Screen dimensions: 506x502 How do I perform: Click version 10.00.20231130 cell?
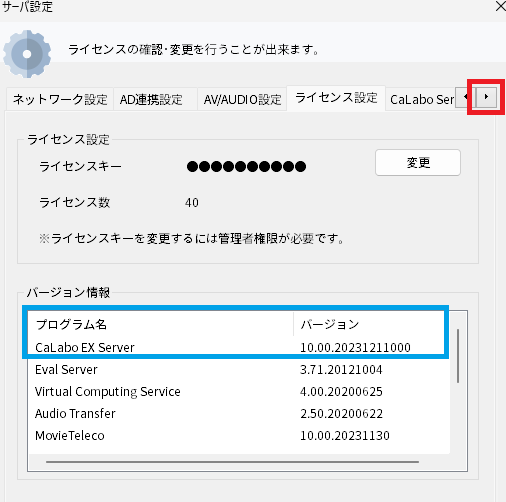(x=345, y=436)
